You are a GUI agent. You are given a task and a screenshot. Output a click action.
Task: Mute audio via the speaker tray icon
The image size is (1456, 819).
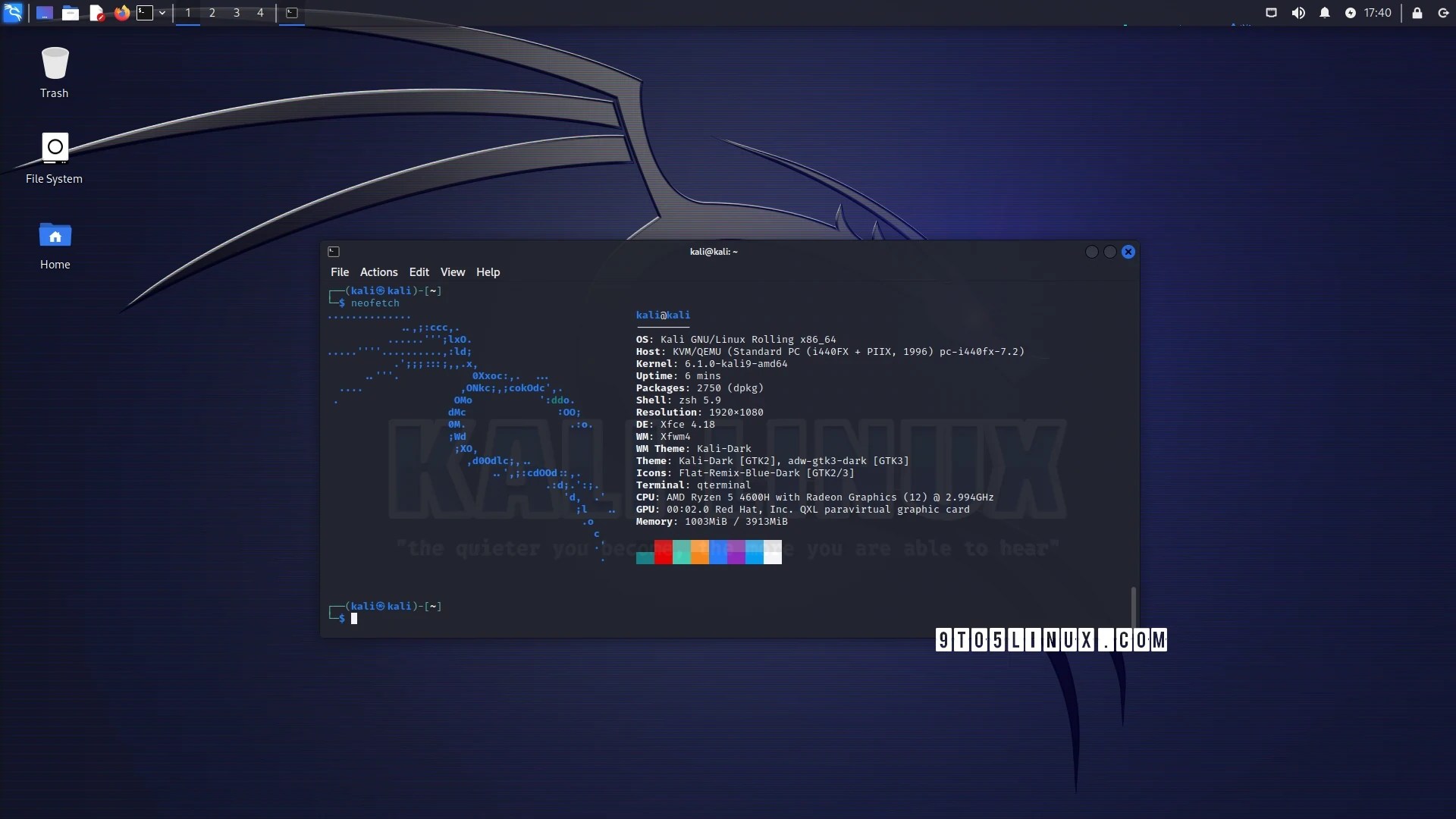[1298, 13]
